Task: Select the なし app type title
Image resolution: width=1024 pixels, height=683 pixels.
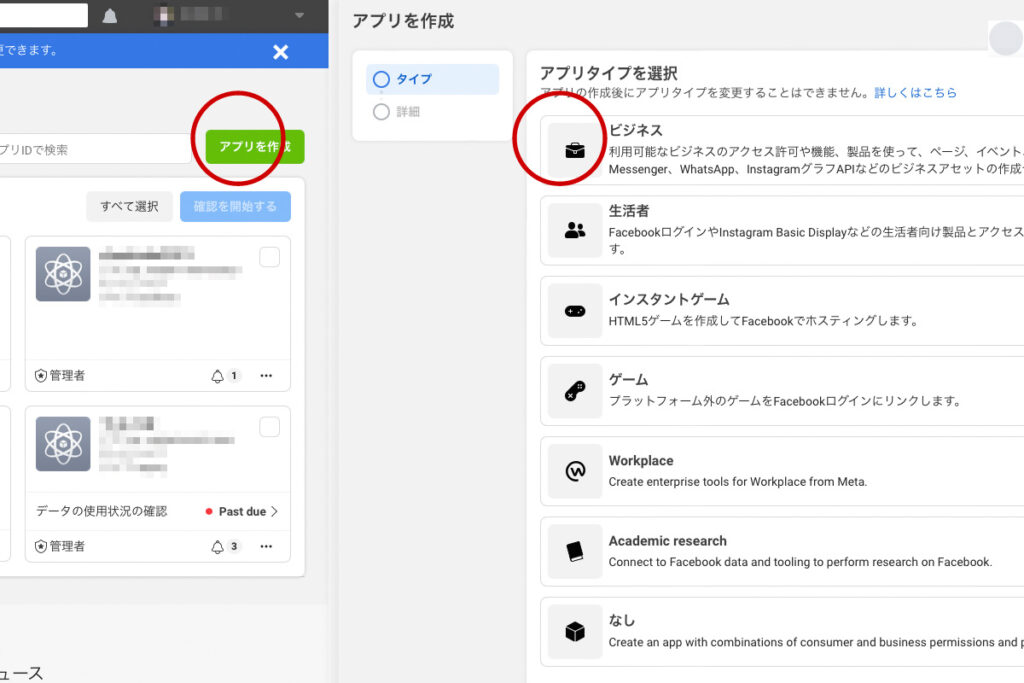Action: [x=622, y=620]
